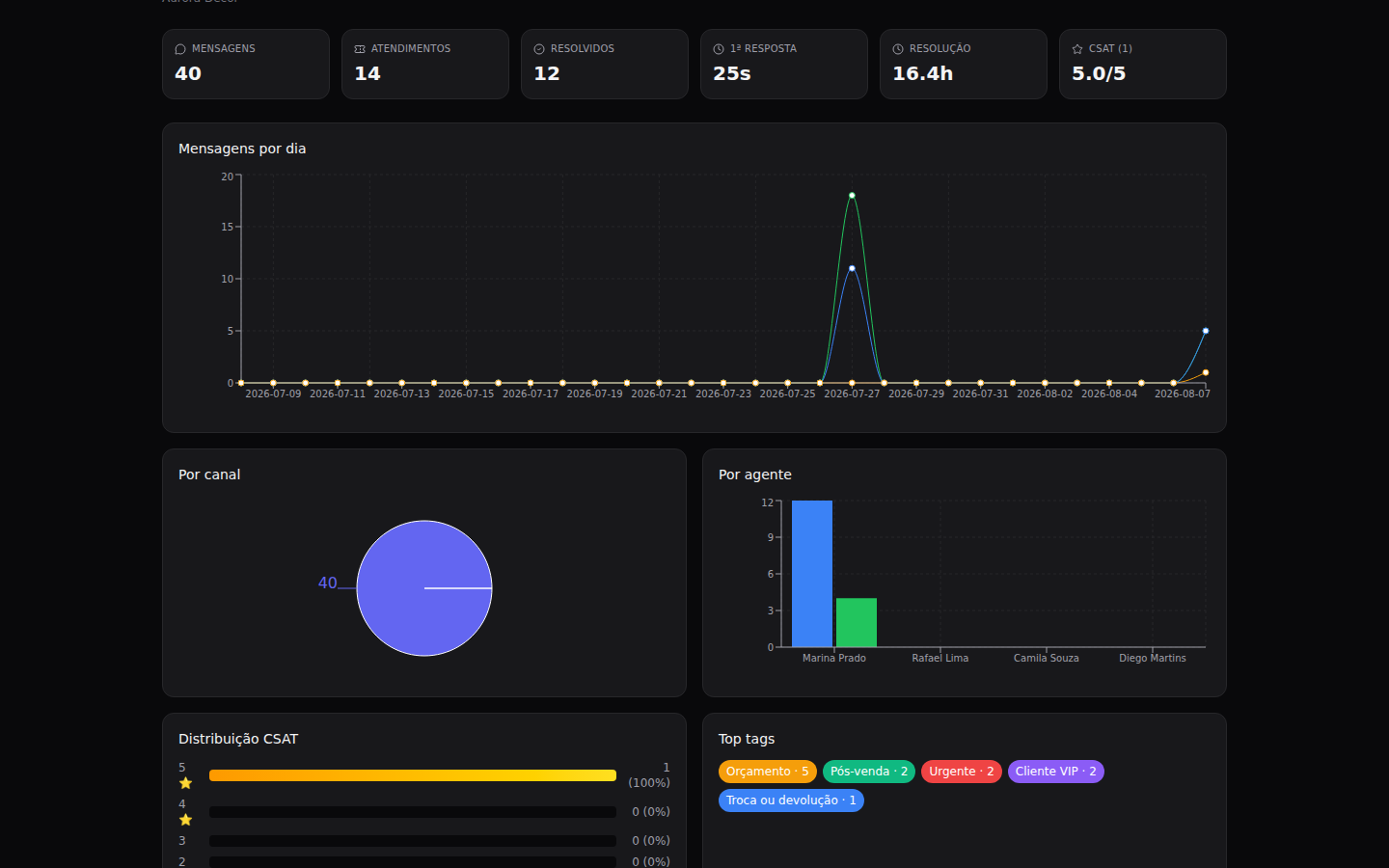Select the Cliente VIP · 2 tag

point(1056,772)
